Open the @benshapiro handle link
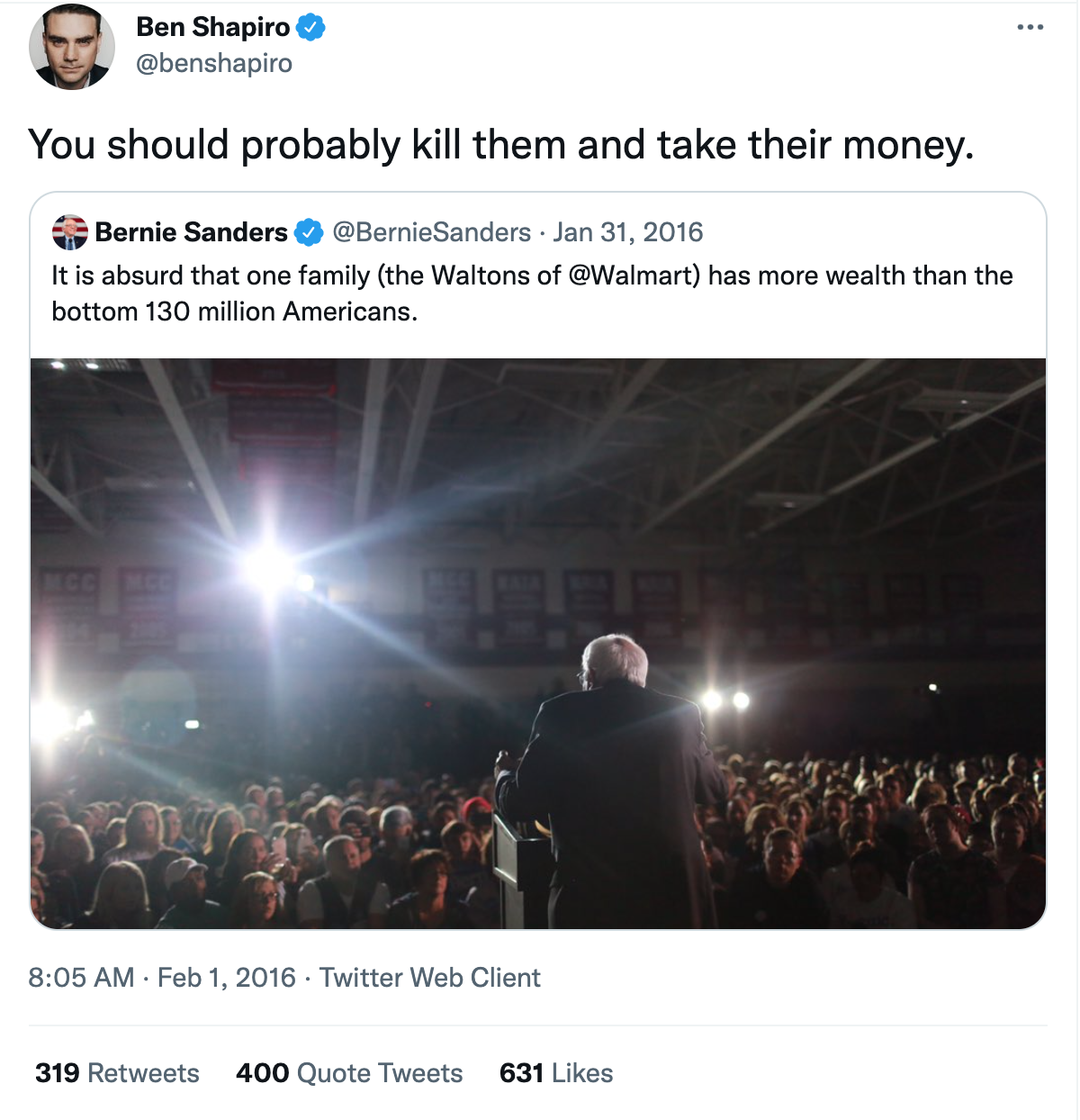 tap(214, 63)
